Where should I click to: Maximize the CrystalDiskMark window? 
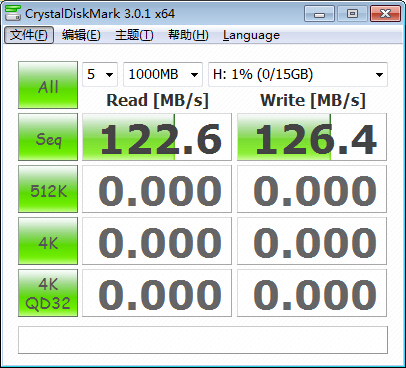click(x=352, y=14)
